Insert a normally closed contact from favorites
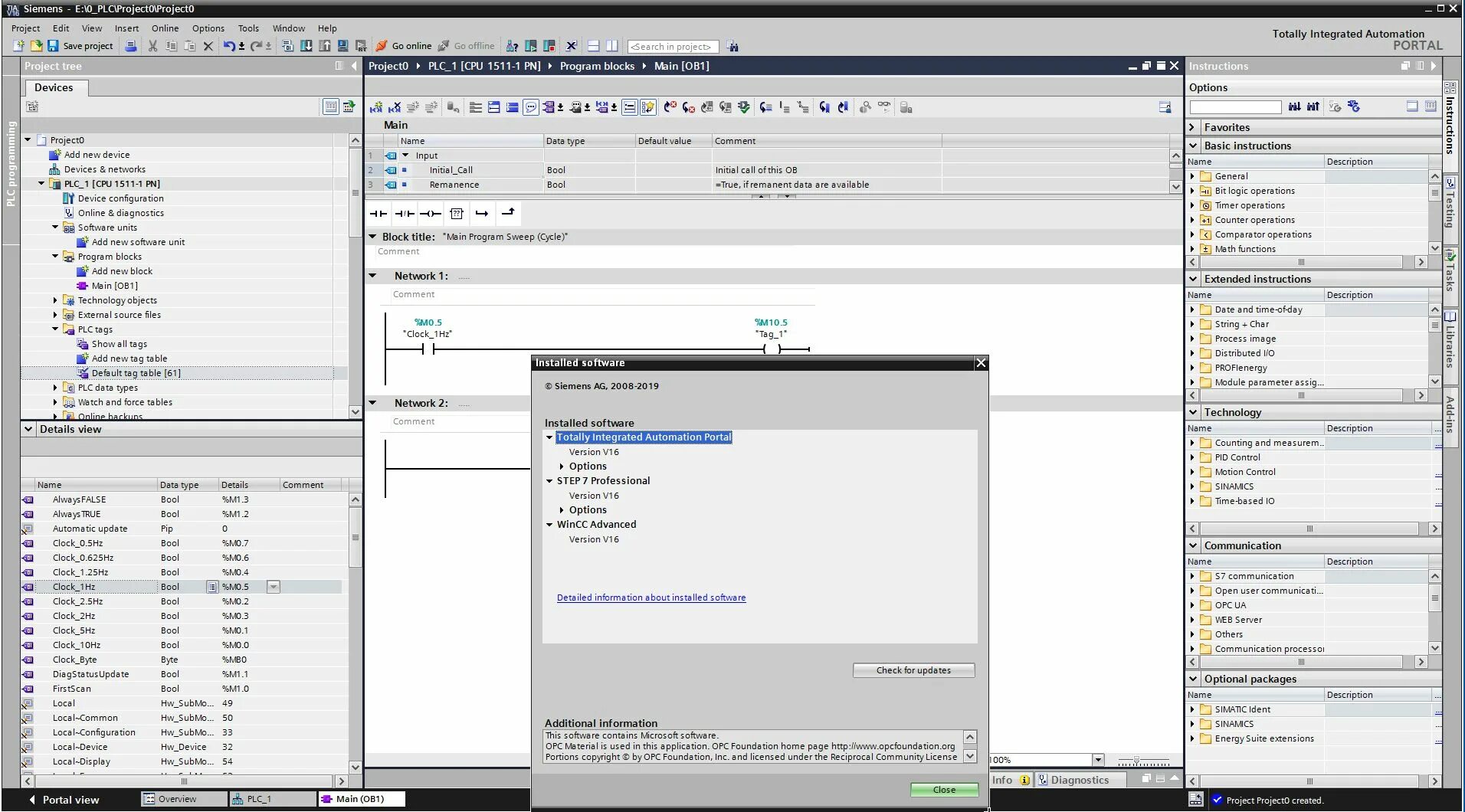1465x812 pixels. [405, 214]
